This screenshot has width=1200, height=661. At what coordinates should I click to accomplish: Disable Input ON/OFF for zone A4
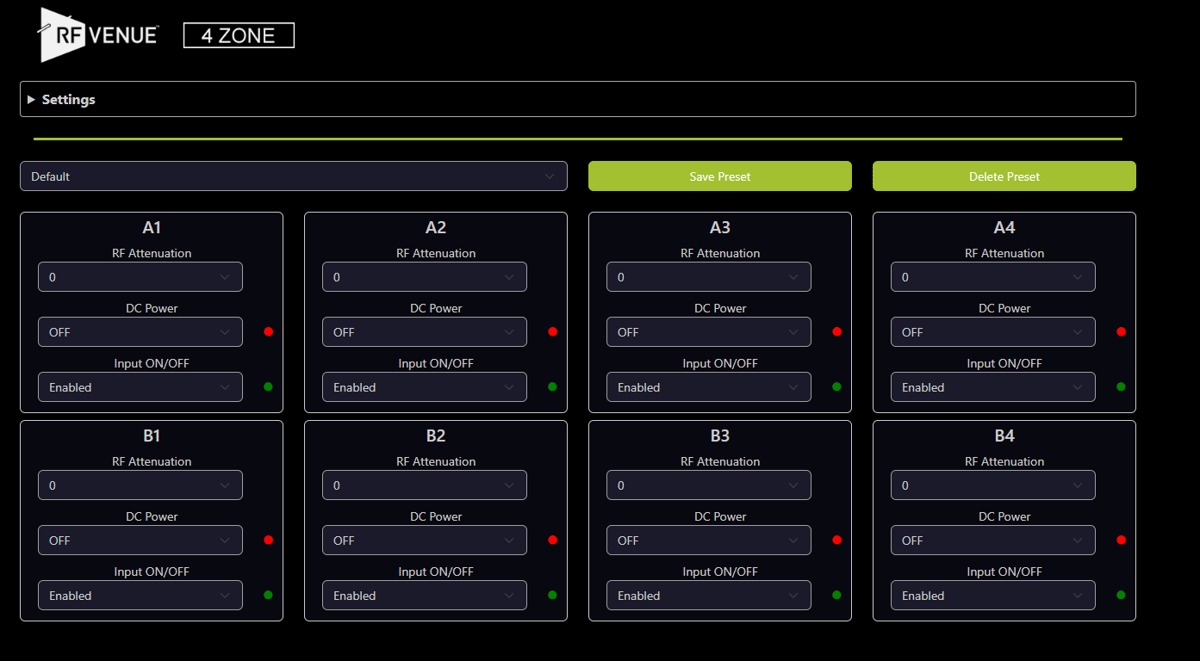click(992, 387)
